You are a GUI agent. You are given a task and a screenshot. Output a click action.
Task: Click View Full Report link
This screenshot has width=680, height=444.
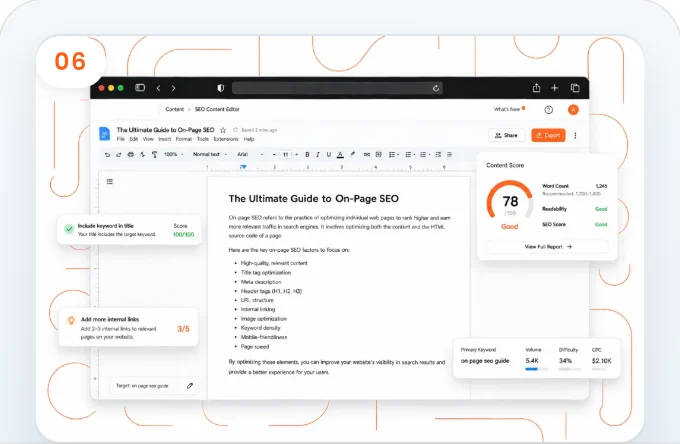coord(548,247)
